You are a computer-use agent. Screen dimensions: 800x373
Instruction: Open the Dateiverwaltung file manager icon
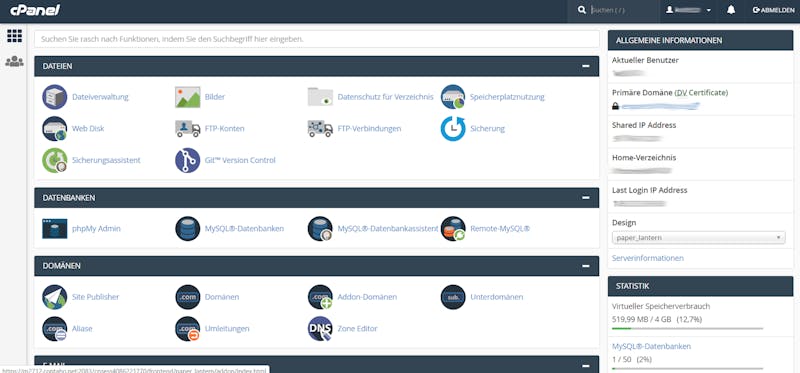click(x=55, y=97)
